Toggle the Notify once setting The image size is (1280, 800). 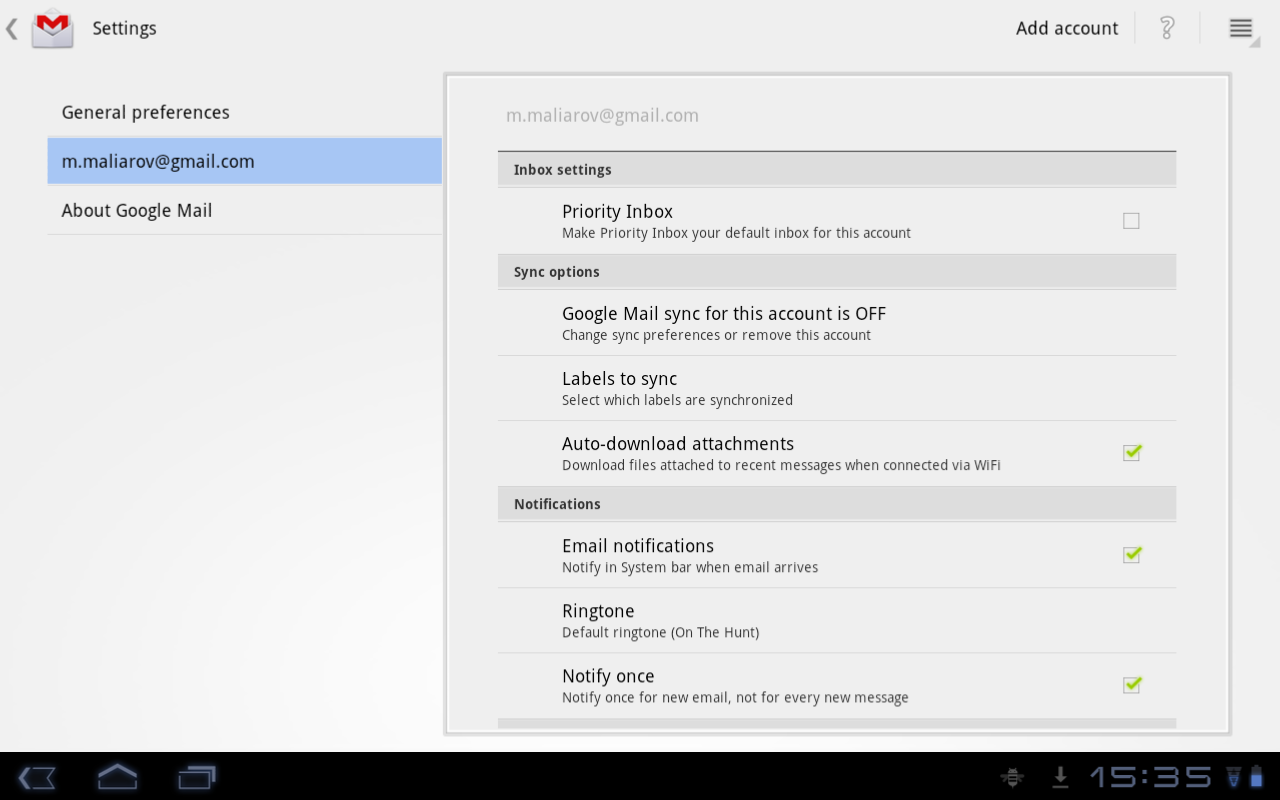1131,685
